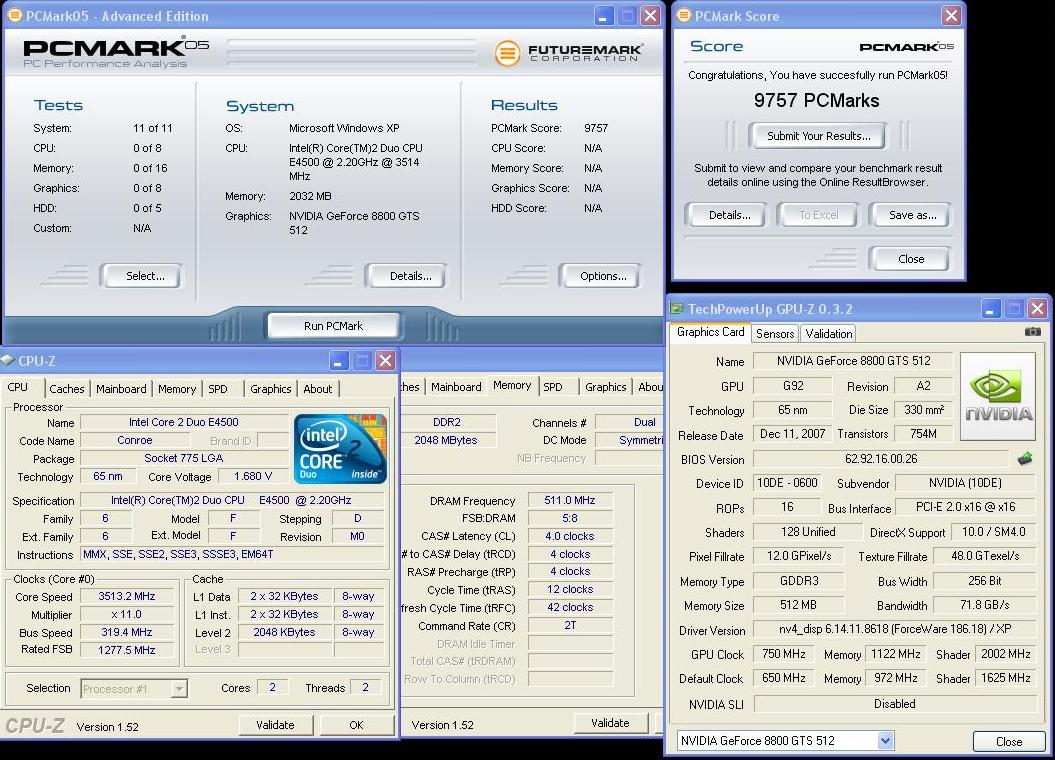This screenshot has width=1055, height=760.
Task: Click the Shader clock value 2002 MHz
Action: [x=1006, y=654]
